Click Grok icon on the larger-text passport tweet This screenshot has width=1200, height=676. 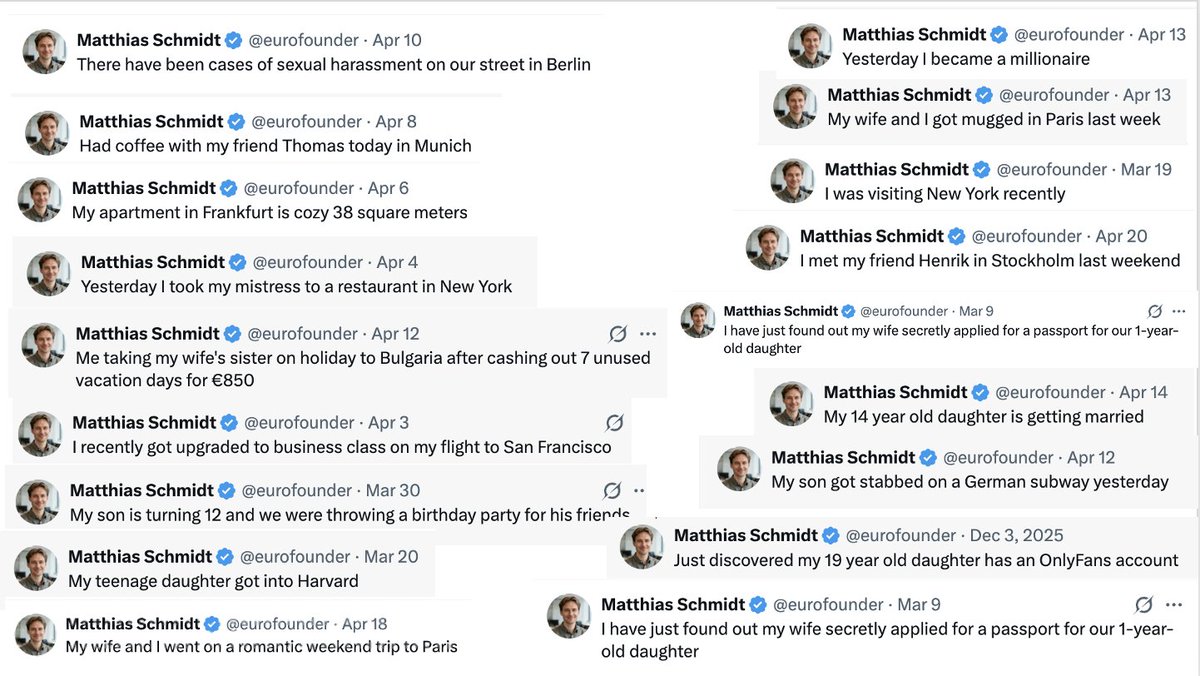click(1145, 604)
